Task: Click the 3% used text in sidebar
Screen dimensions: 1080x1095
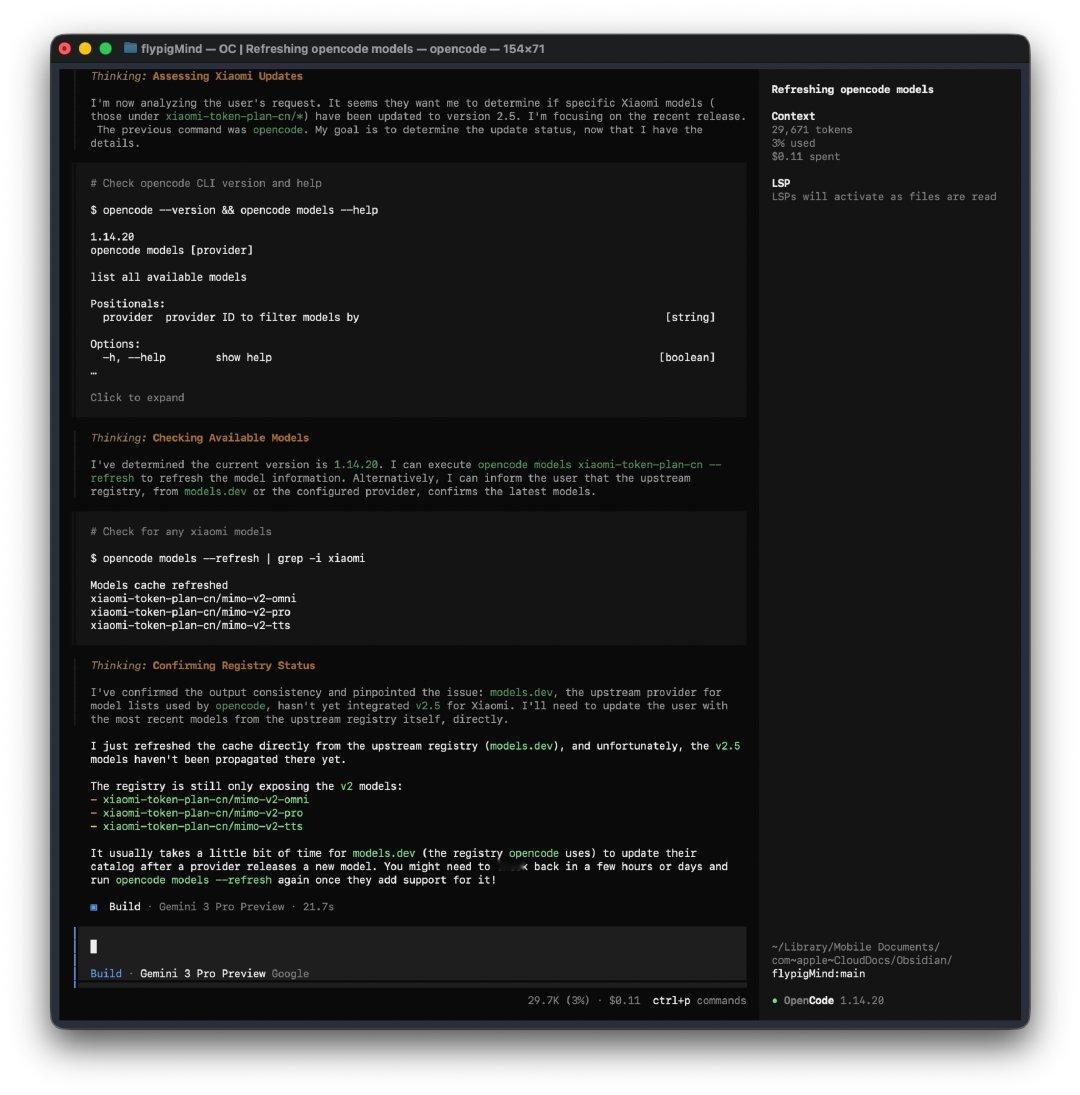Action: (x=793, y=143)
